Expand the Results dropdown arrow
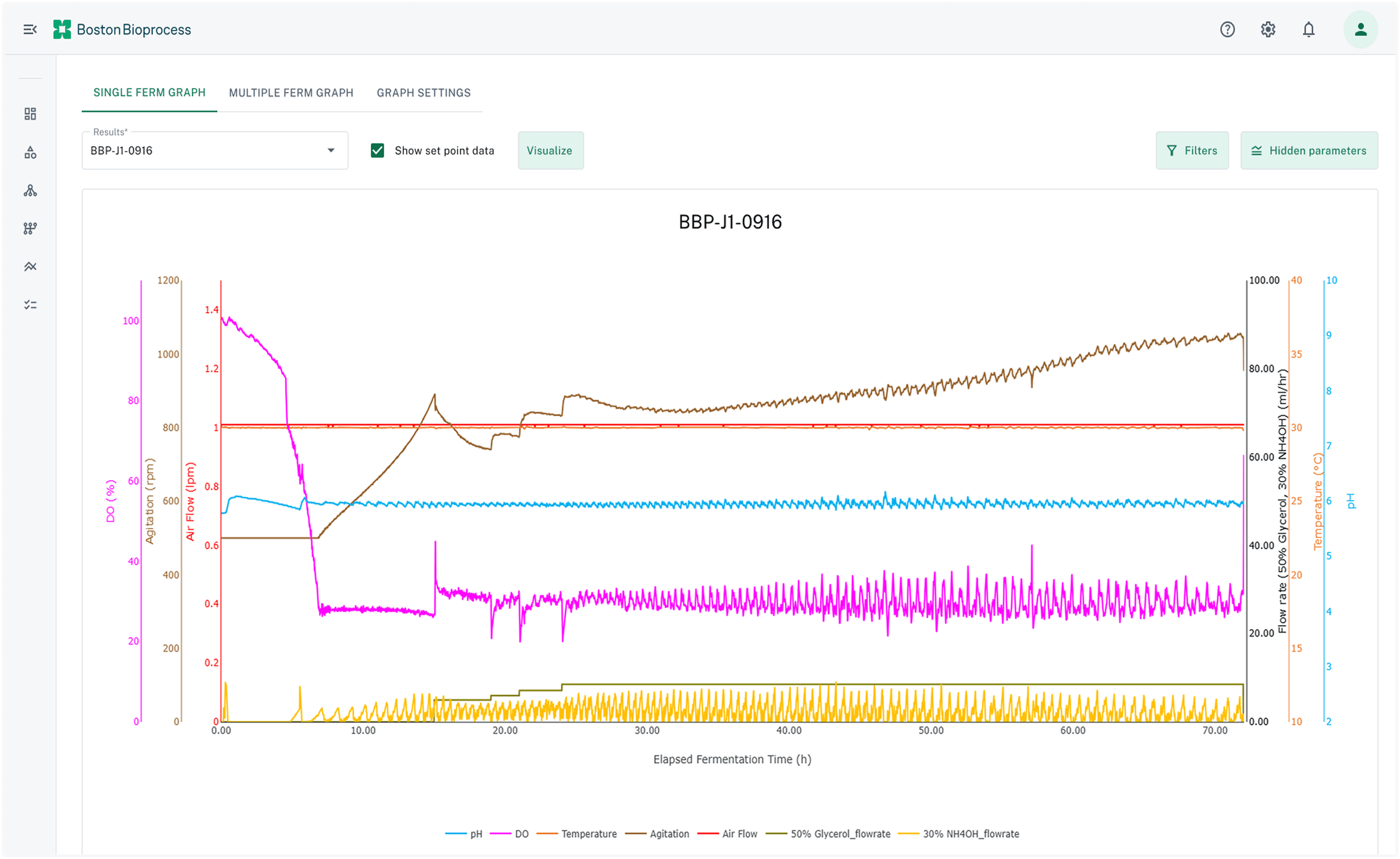This screenshot has height=859, width=1400. point(331,151)
